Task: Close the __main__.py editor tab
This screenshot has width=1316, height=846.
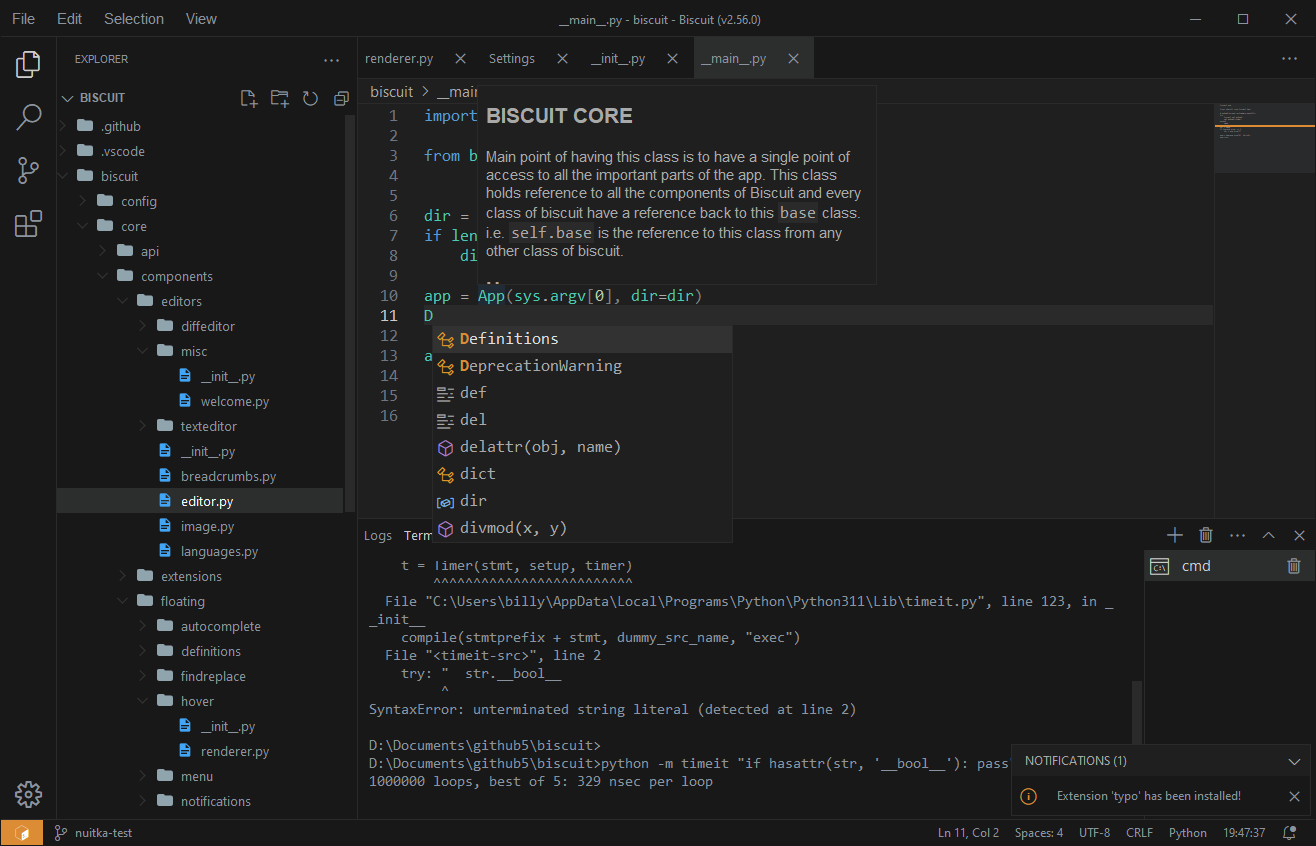Action: [793, 59]
